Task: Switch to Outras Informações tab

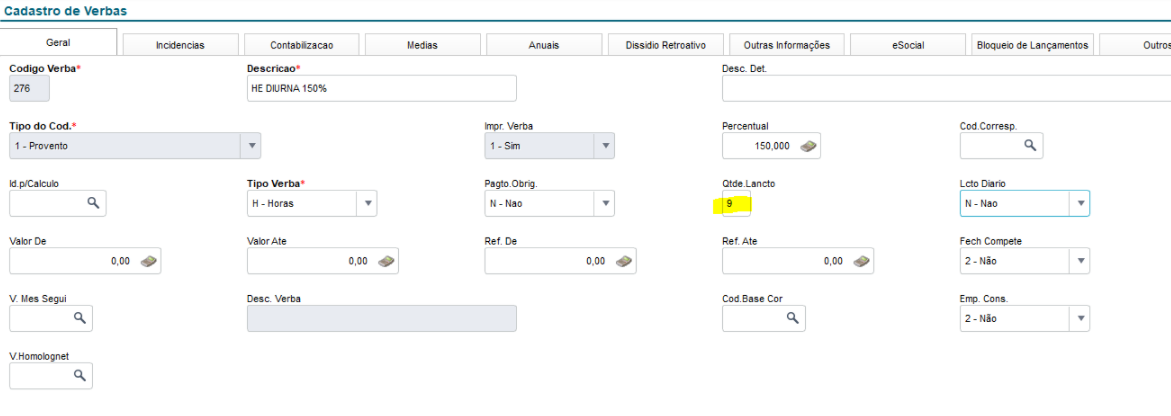Action: [x=786, y=45]
